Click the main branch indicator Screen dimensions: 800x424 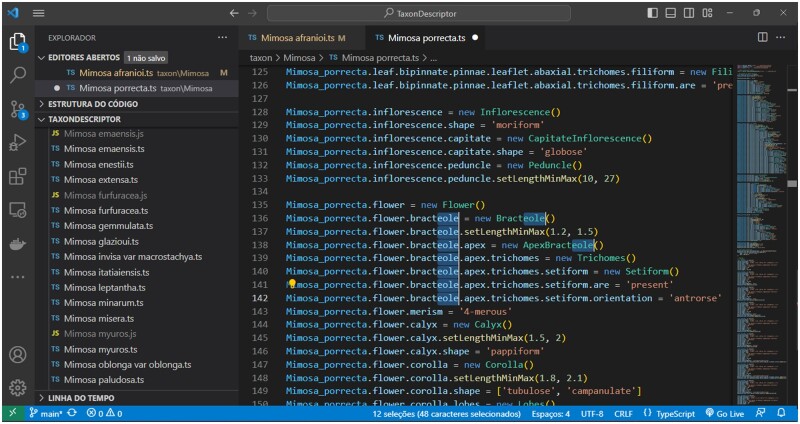coord(45,414)
